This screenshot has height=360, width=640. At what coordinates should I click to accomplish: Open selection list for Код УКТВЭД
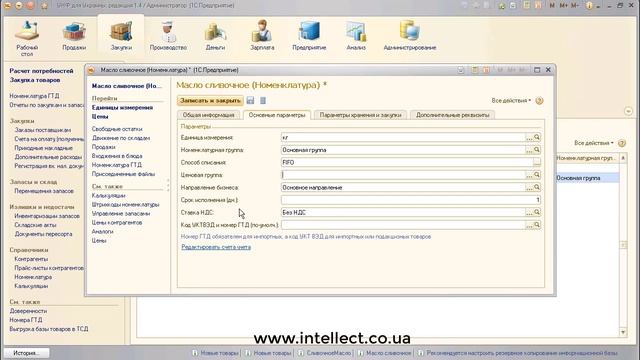pos(529,225)
